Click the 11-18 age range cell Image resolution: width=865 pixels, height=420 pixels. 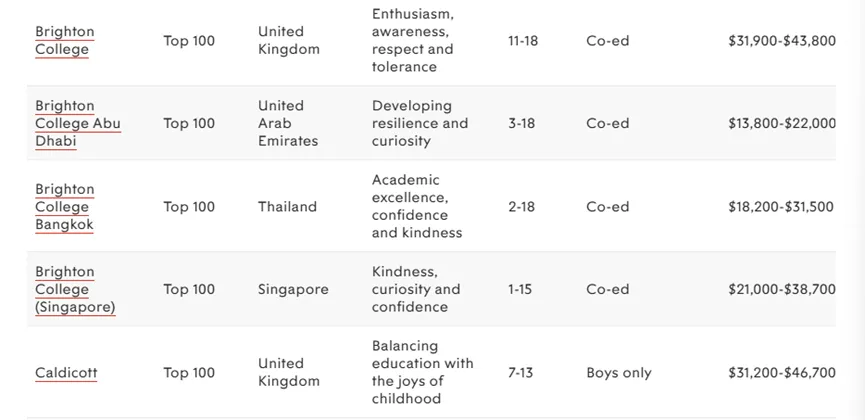click(523, 41)
